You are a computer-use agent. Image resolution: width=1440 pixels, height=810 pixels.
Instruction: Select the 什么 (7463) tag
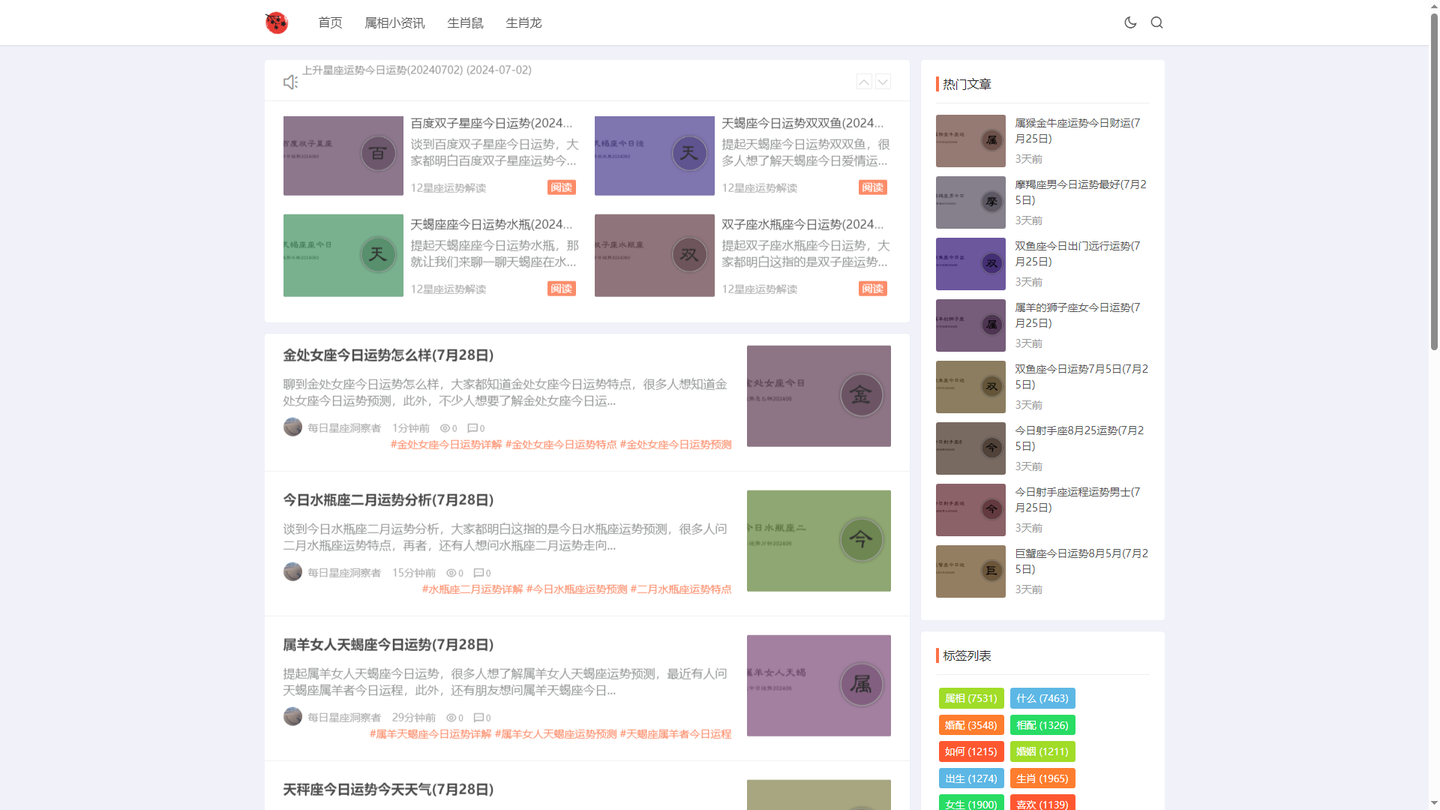[1042, 699]
